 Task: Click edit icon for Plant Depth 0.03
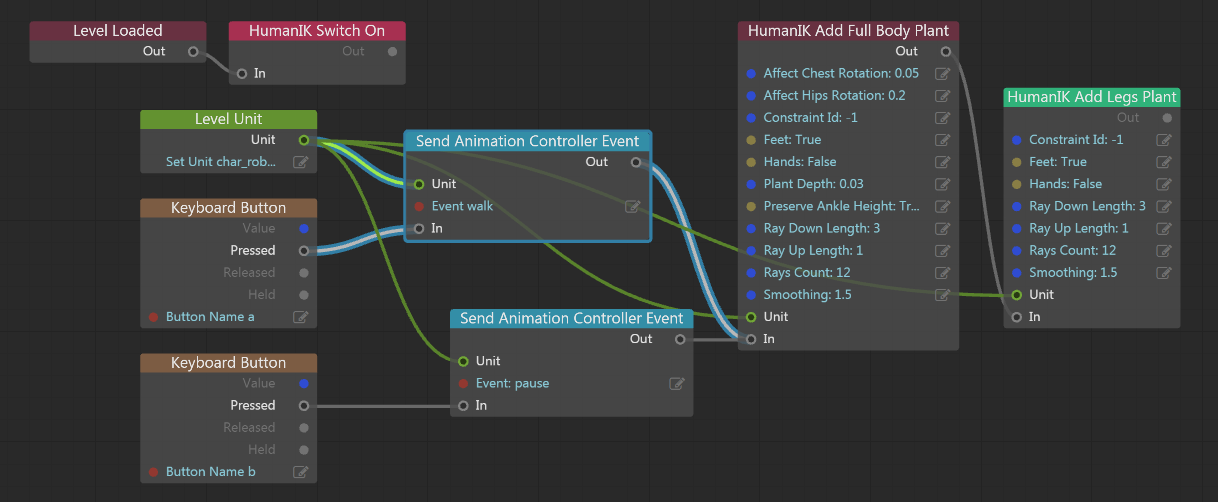[942, 184]
